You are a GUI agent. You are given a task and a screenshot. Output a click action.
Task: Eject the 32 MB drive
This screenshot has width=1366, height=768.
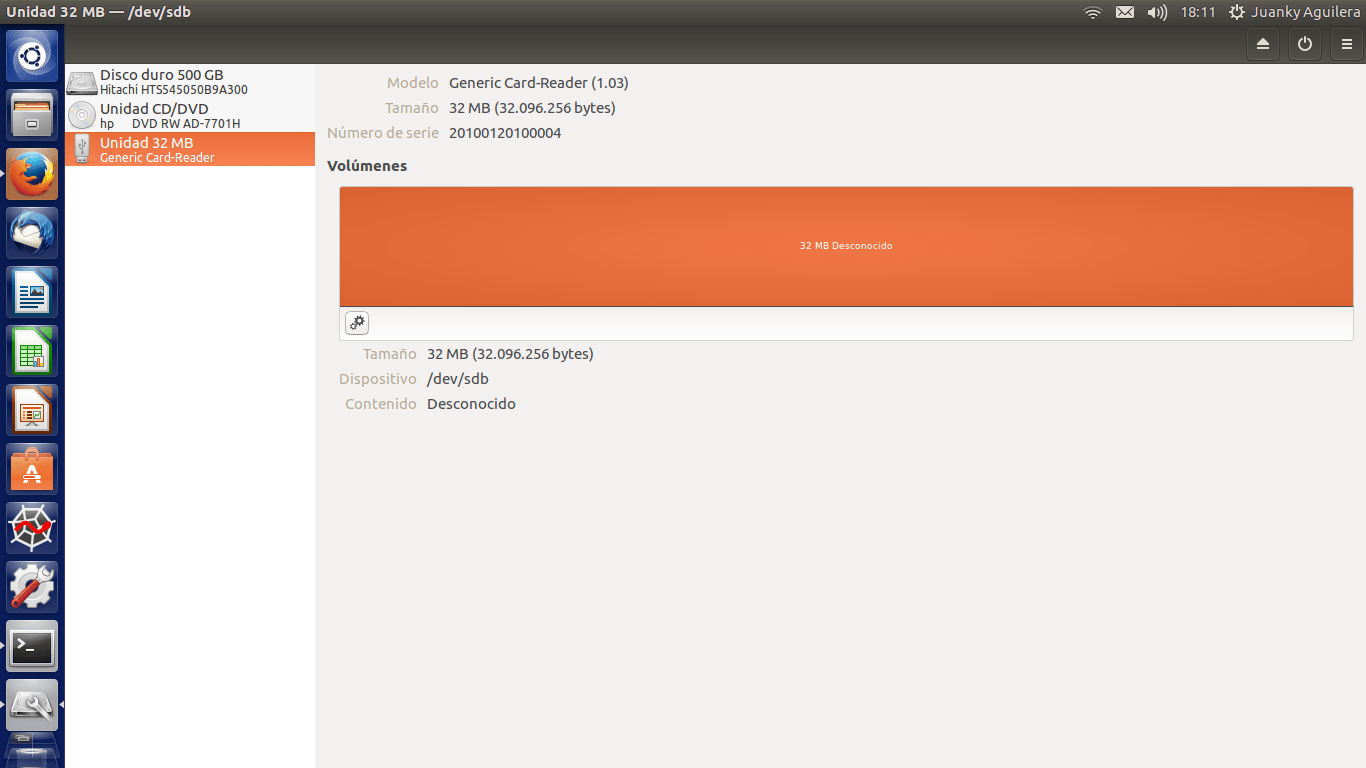1262,44
